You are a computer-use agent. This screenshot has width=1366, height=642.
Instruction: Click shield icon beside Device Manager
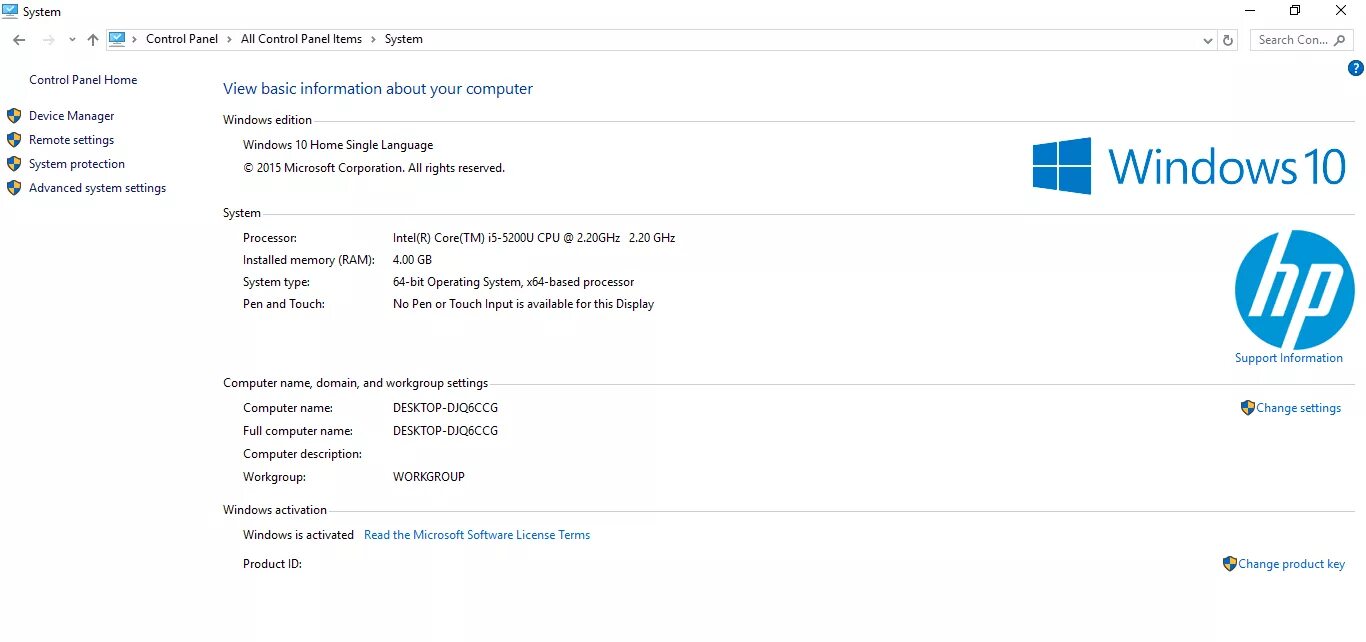(14, 116)
